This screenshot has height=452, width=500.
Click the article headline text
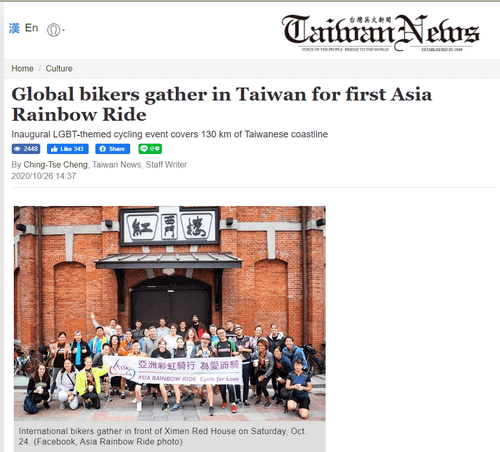(222, 104)
